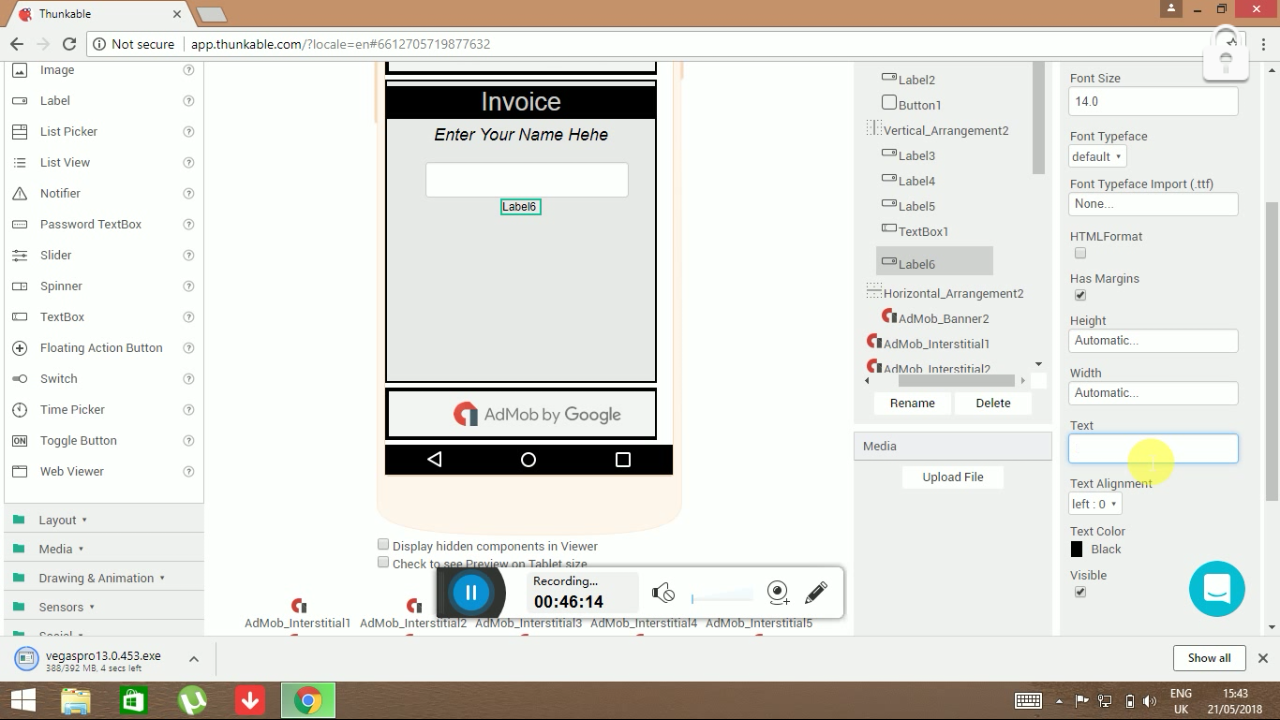Open the Text Alignment dropdown

(x=1094, y=503)
